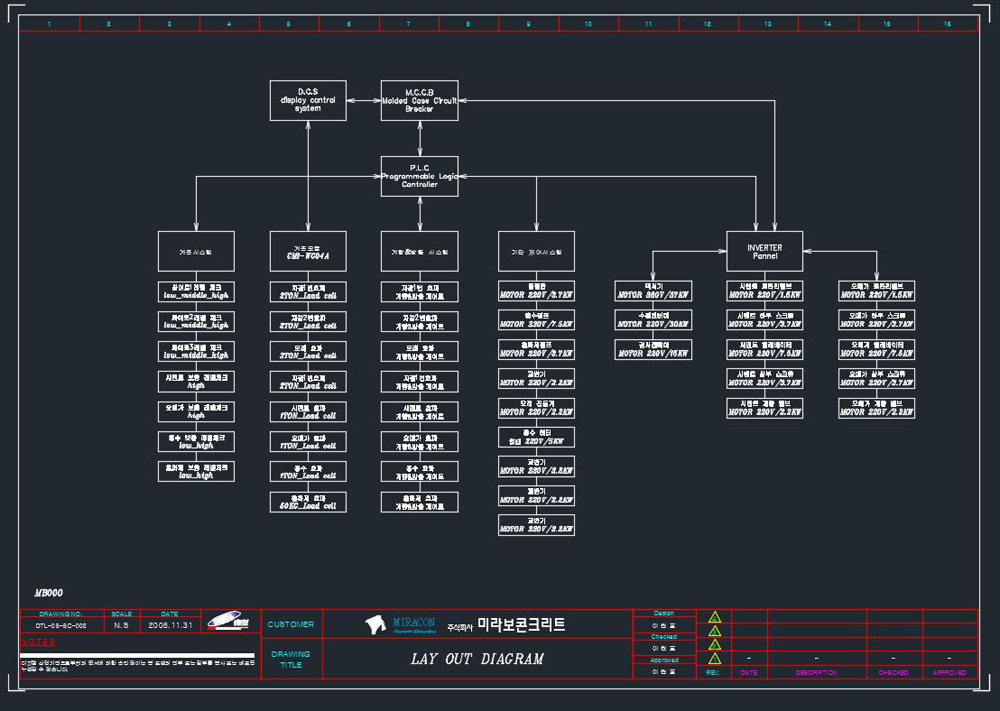Select the M.C.C.B Molded Case Circuit Breaker block
This screenshot has width=1000, height=711.
point(420,100)
